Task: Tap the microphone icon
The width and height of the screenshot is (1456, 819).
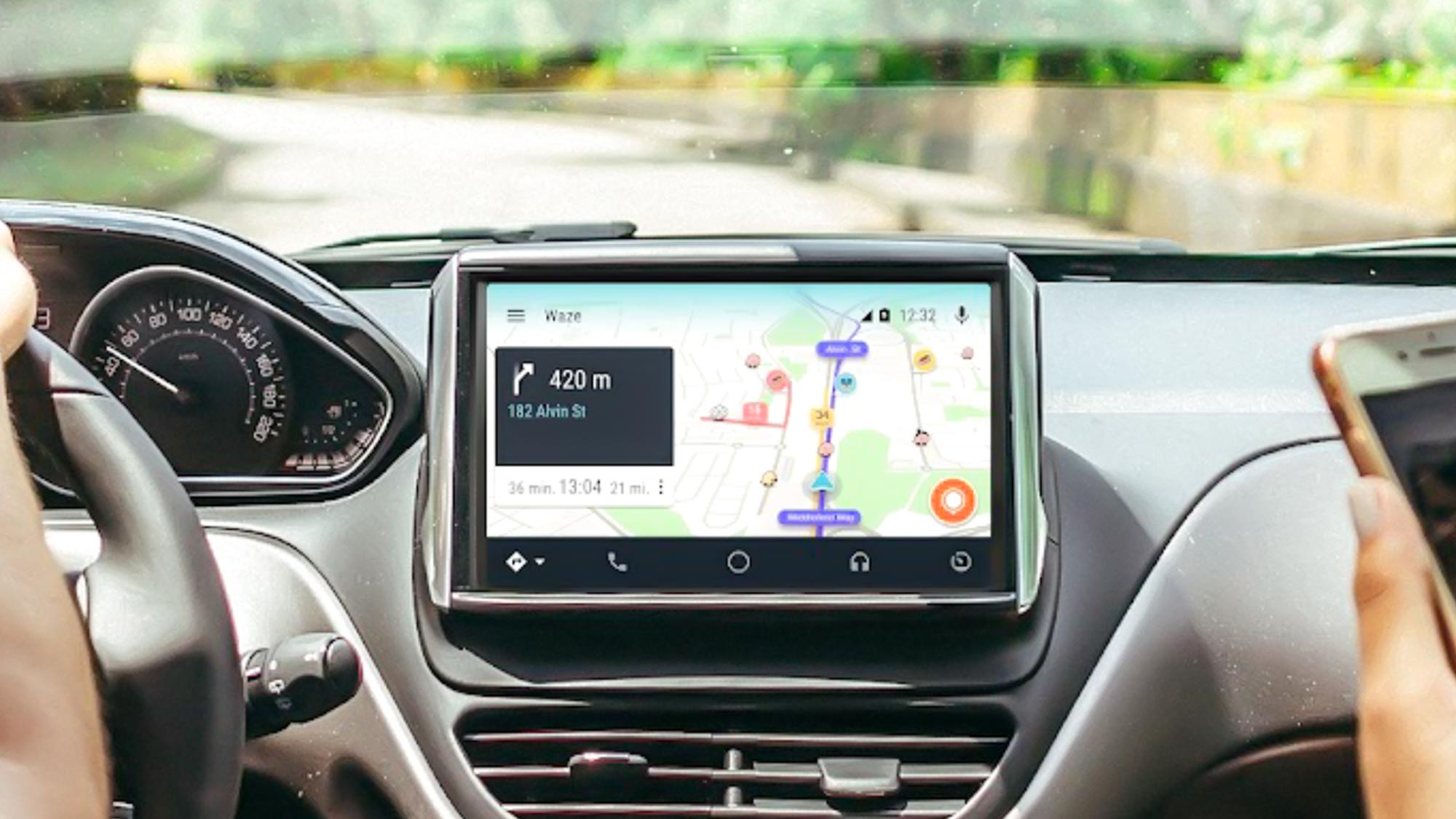Action: 959,313
